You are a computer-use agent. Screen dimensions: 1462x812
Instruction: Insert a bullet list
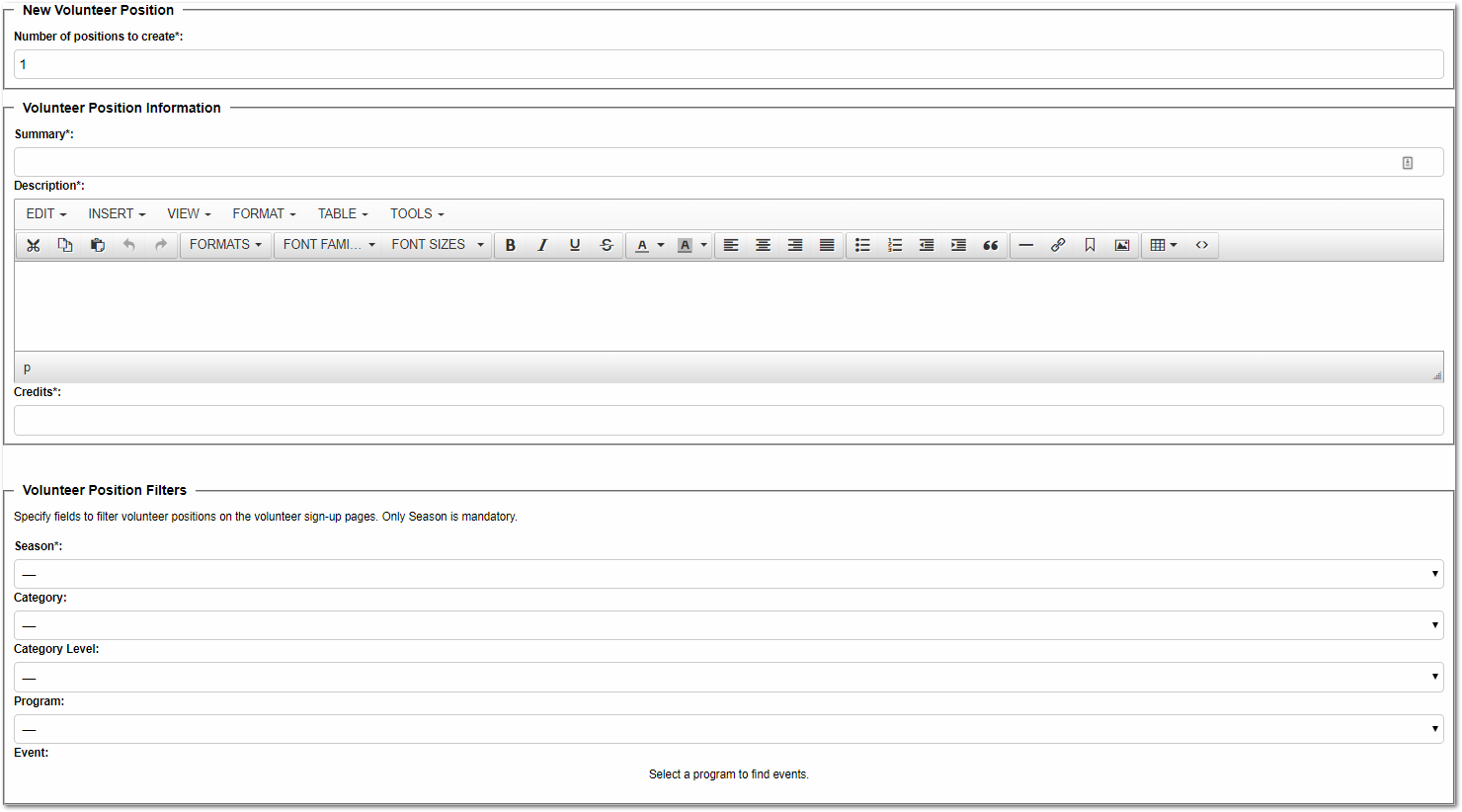tap(862, 245)
